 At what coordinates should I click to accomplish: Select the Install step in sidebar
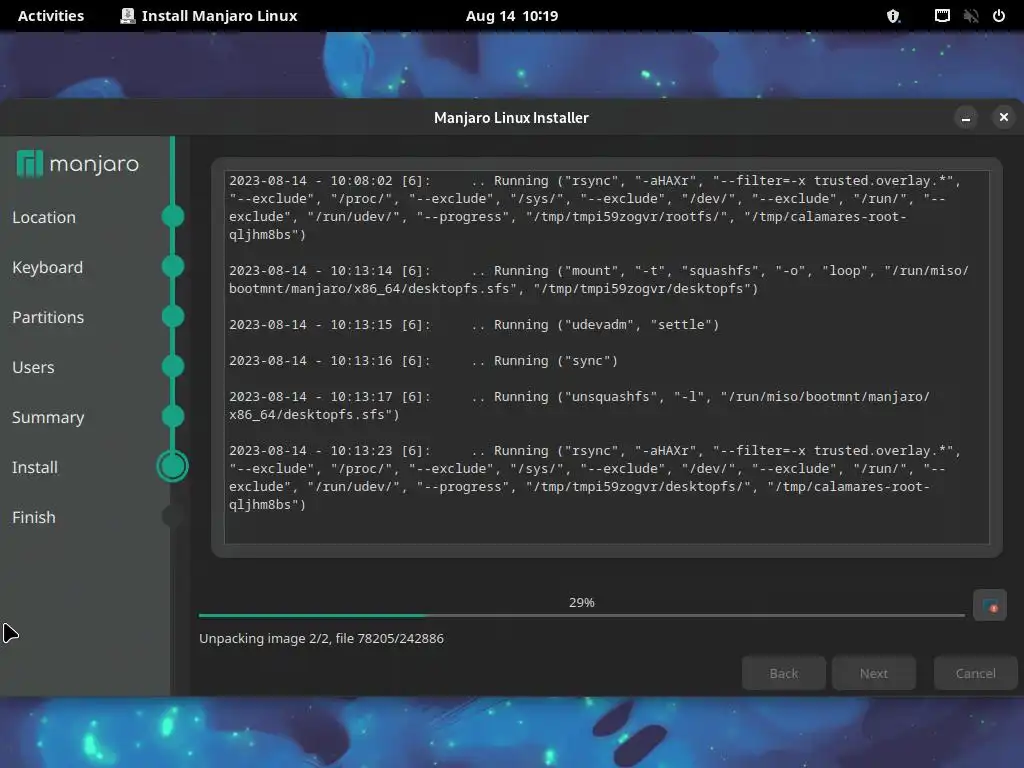click(x=35, y=467)
